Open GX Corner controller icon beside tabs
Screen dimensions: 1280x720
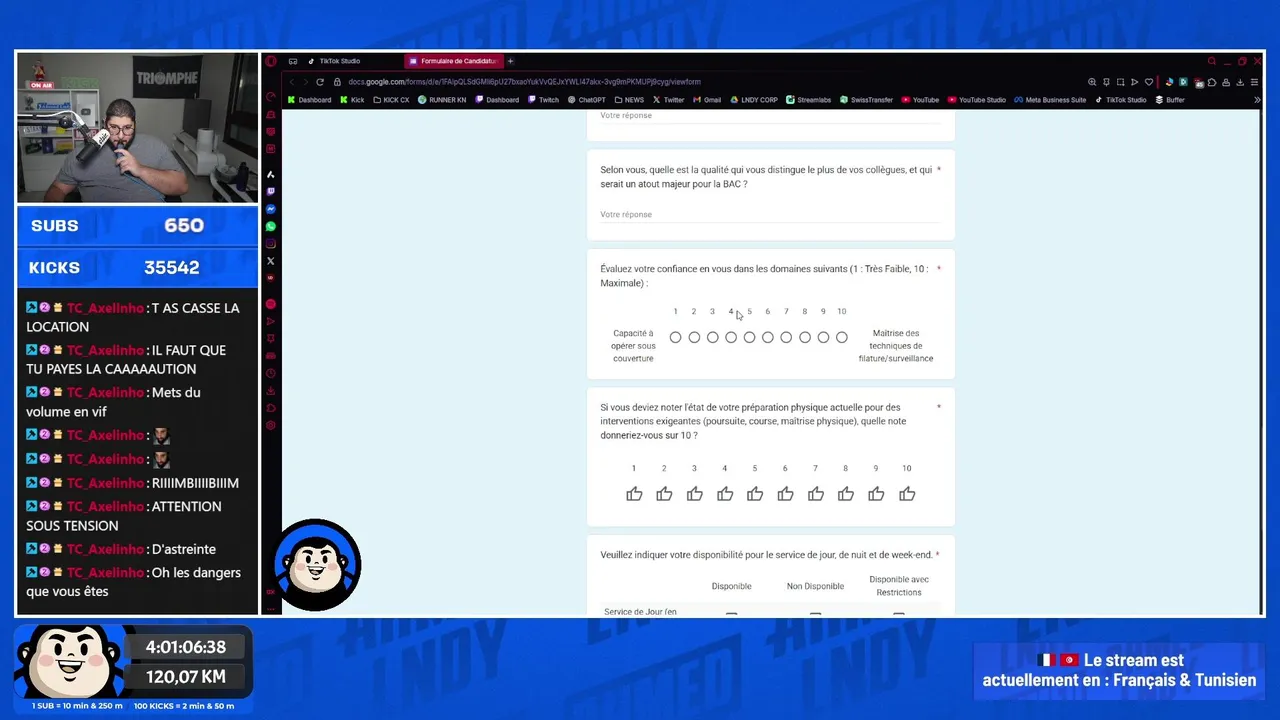[293, 61]
